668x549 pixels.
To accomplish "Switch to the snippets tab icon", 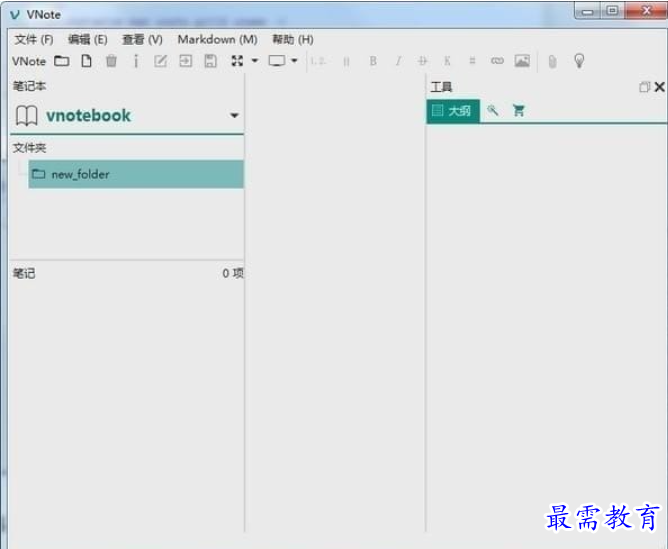I will pyautogui.click(x=492, y=111).
